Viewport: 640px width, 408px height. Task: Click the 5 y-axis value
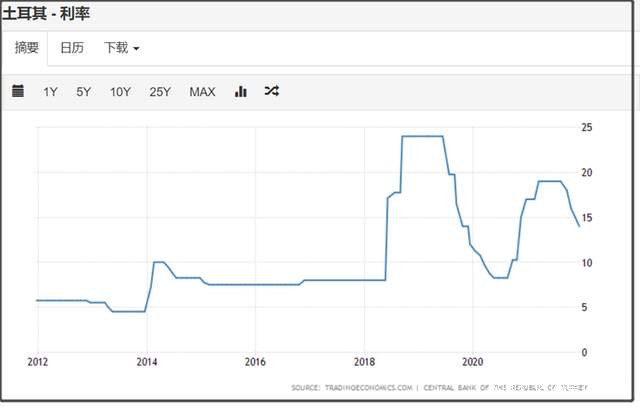click(584, 308)
